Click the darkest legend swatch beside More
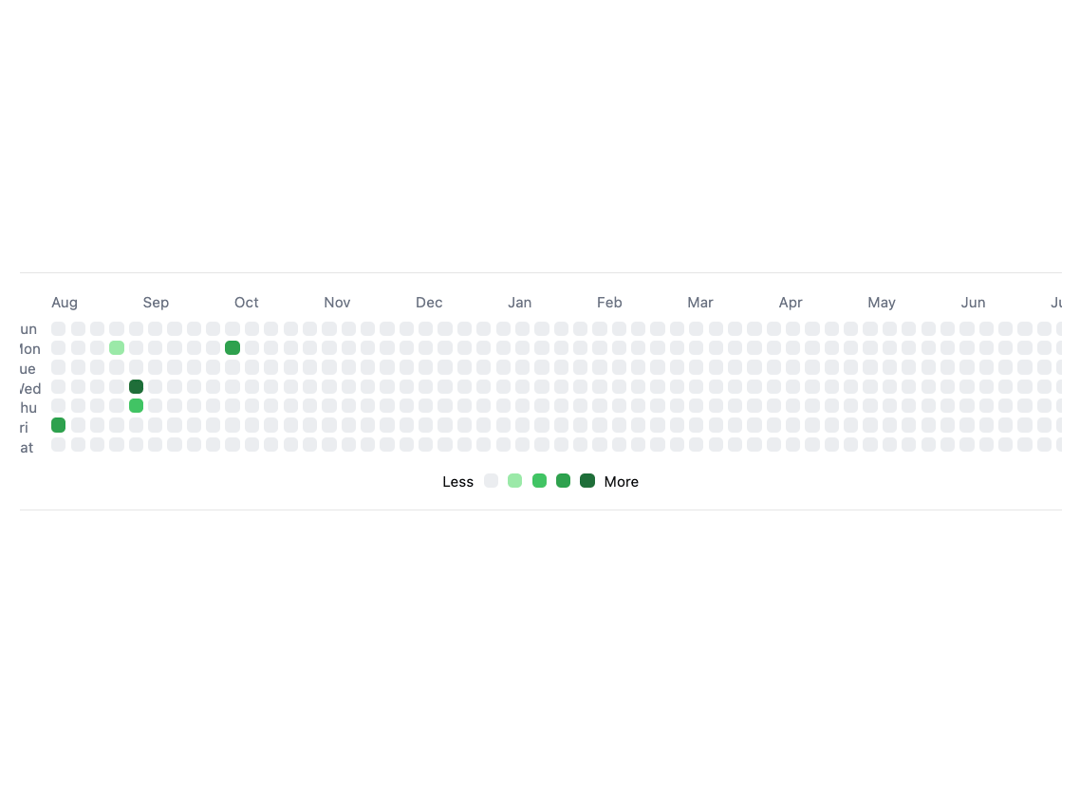 click(x=587, y=481)
